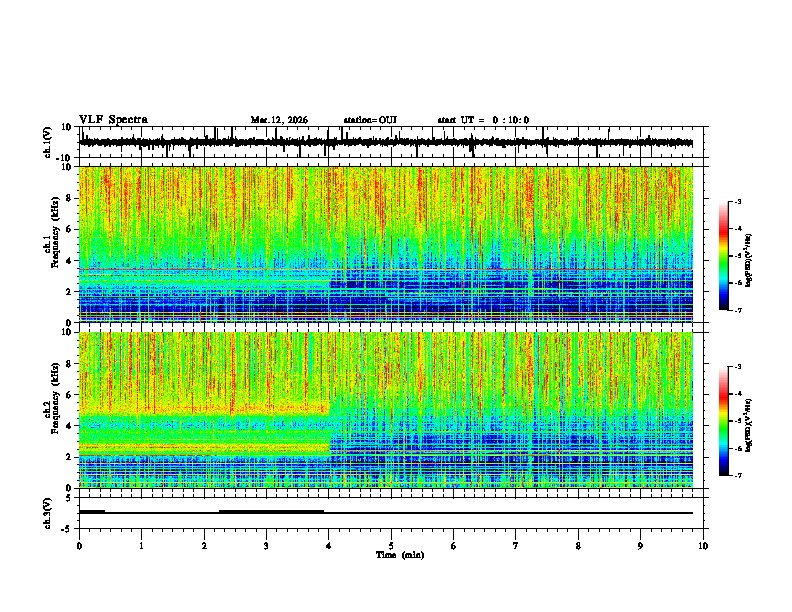Click the "-7" label on ch.2 color scale
Image resolution: width=792 pixels, height=612 pixels.
pyautogui.click(x=738, y=475)
